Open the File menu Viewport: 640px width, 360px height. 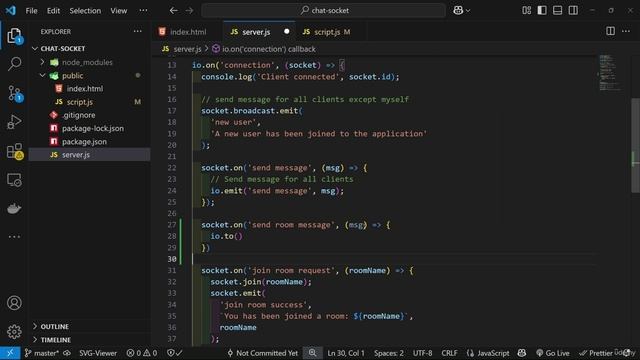(31, 11)
